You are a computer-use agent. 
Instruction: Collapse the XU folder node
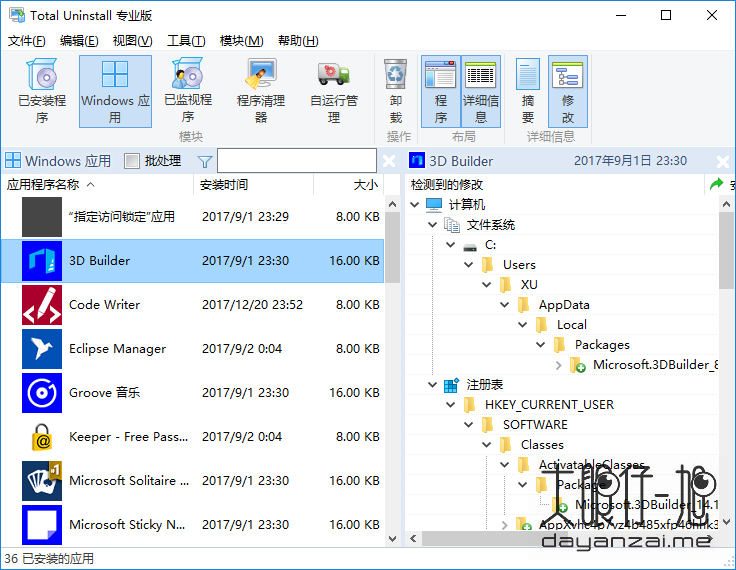[487, 285]
